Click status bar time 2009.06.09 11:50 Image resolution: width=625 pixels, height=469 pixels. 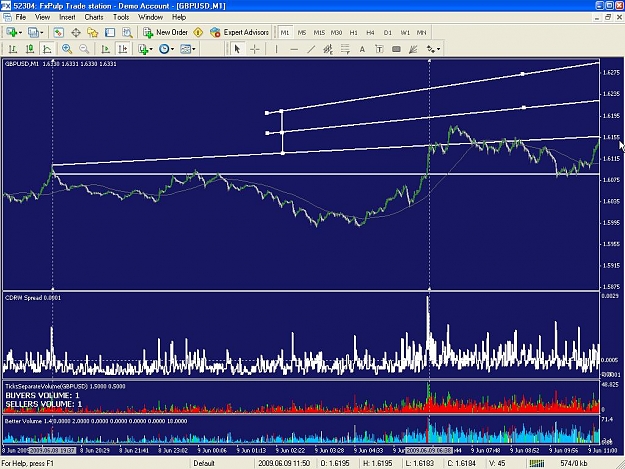point(284,463)
